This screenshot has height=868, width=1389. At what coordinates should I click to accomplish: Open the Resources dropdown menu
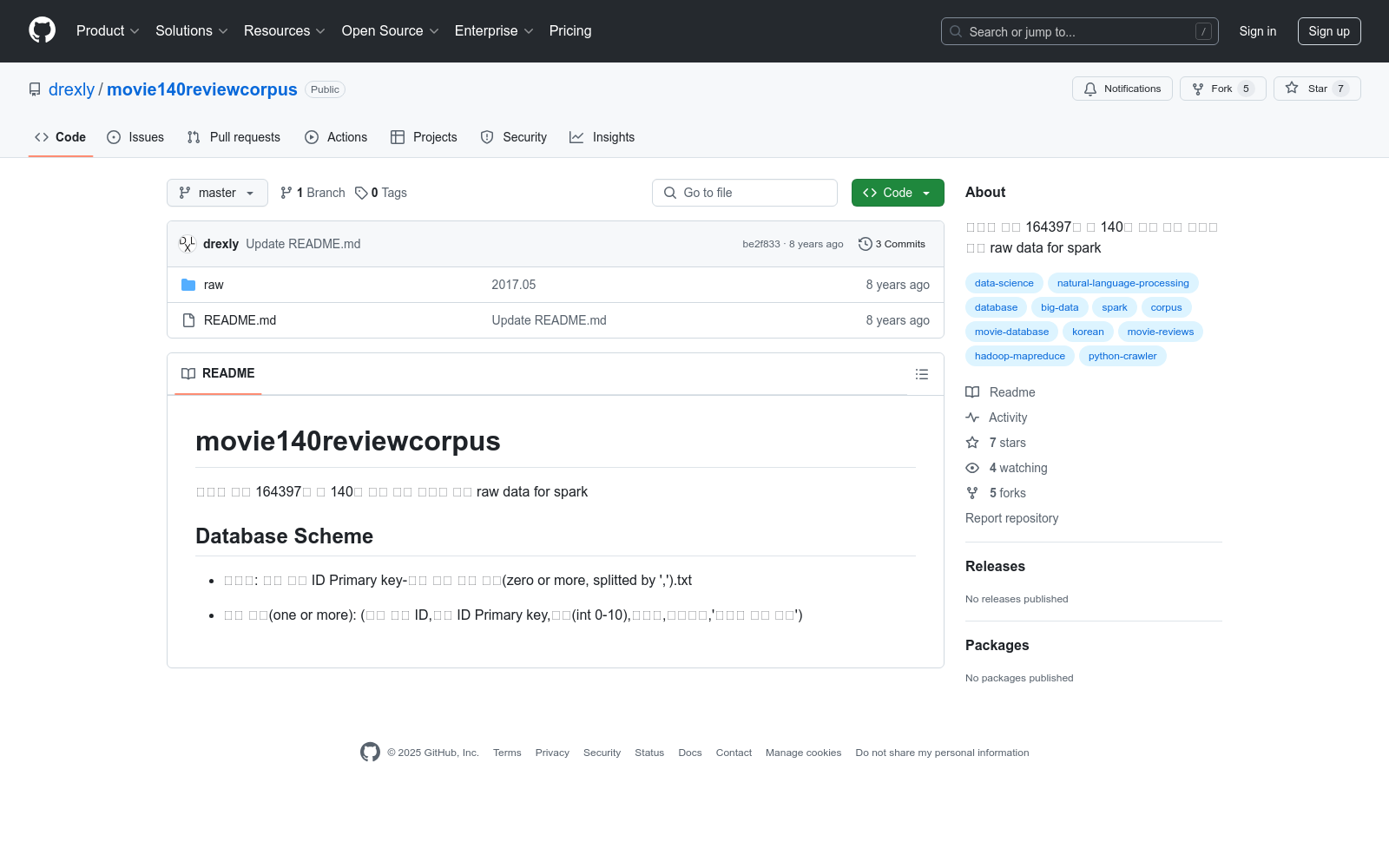coord(285,31)
